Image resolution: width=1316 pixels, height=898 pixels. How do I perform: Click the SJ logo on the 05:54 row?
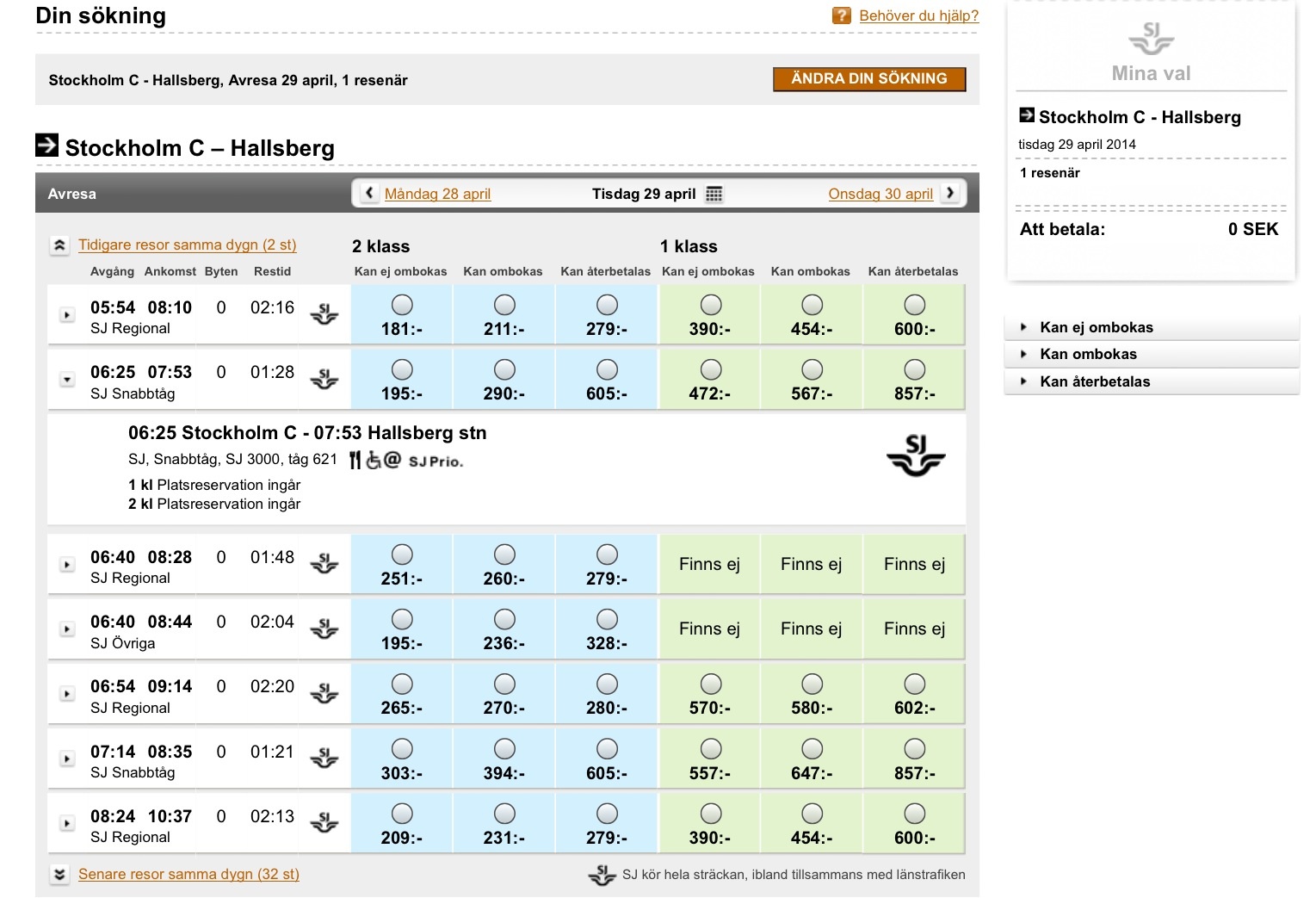[324, 314]
